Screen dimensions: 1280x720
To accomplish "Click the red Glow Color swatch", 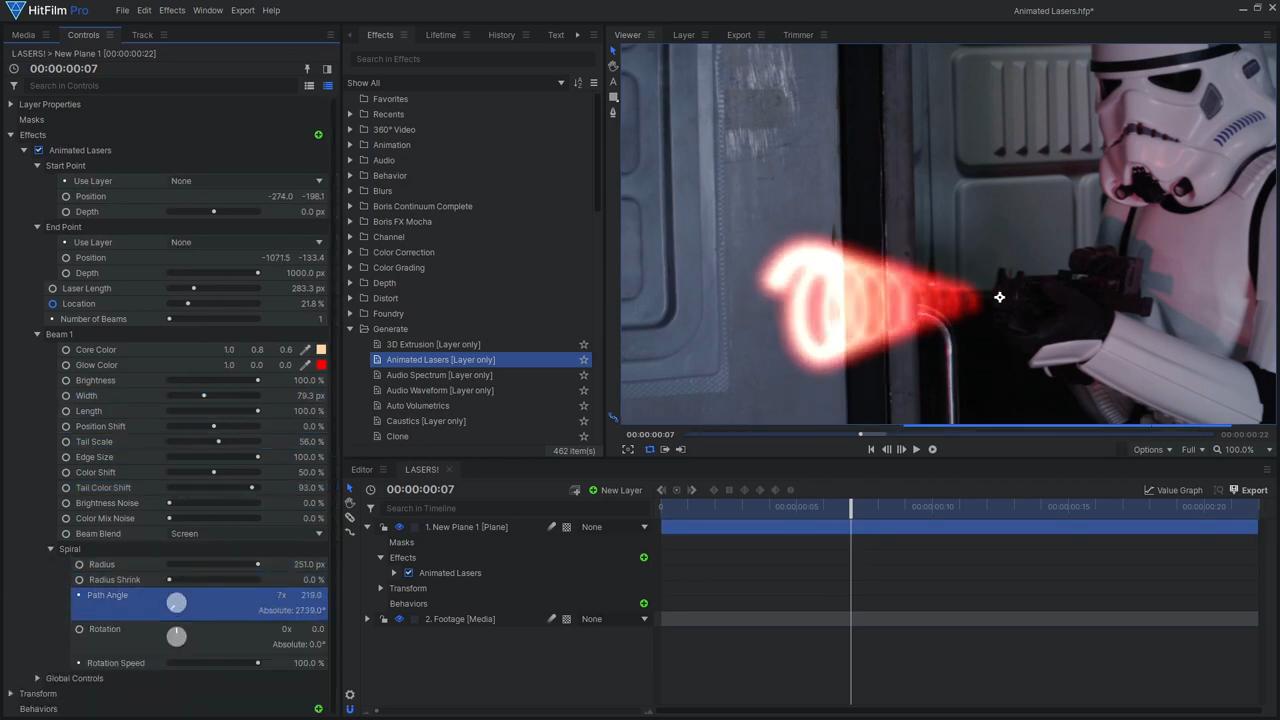I will (x=321, y=365).
